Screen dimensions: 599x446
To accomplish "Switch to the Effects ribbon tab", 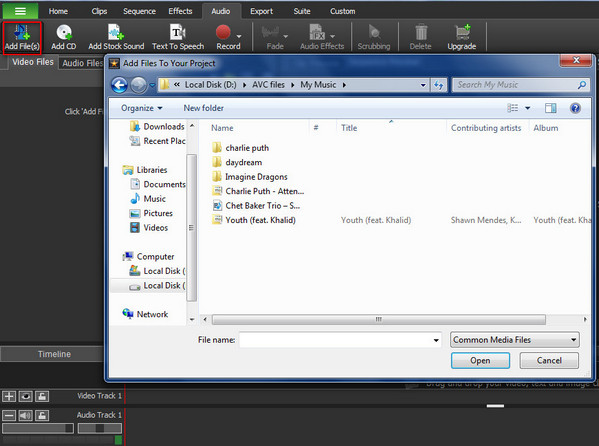I will 180,11.
